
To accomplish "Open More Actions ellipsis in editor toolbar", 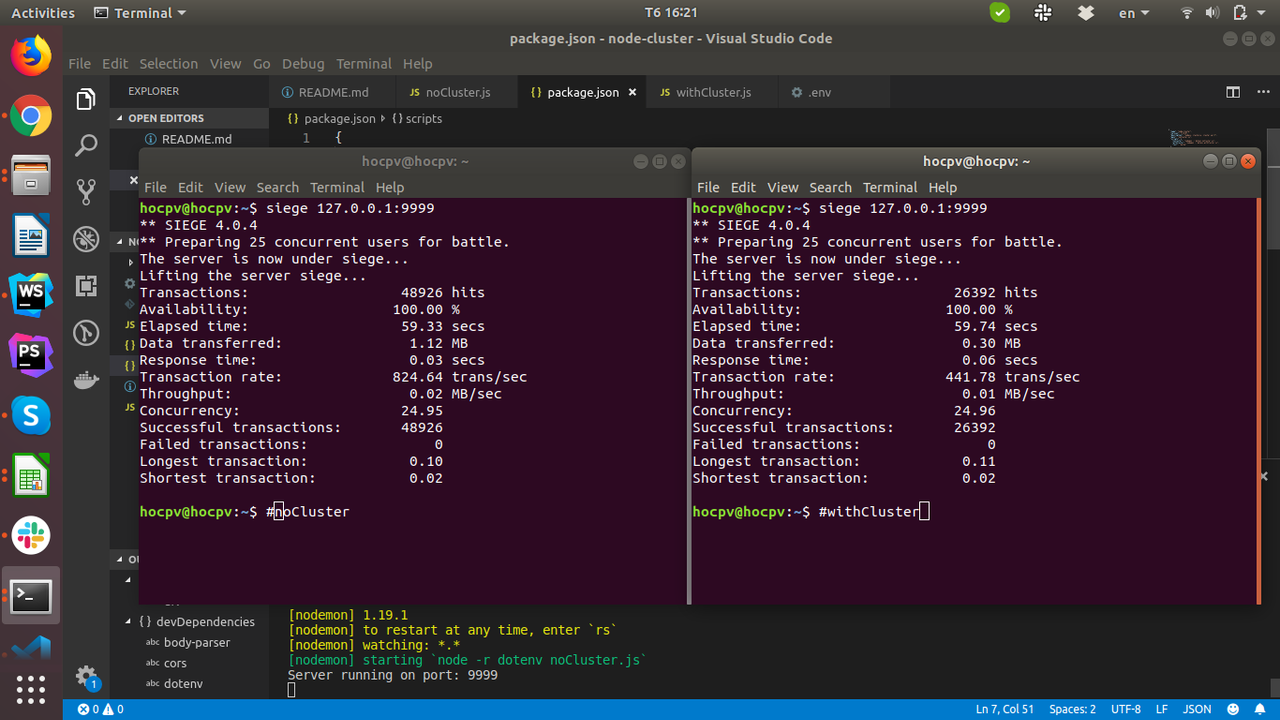I will coord(1261,92).
